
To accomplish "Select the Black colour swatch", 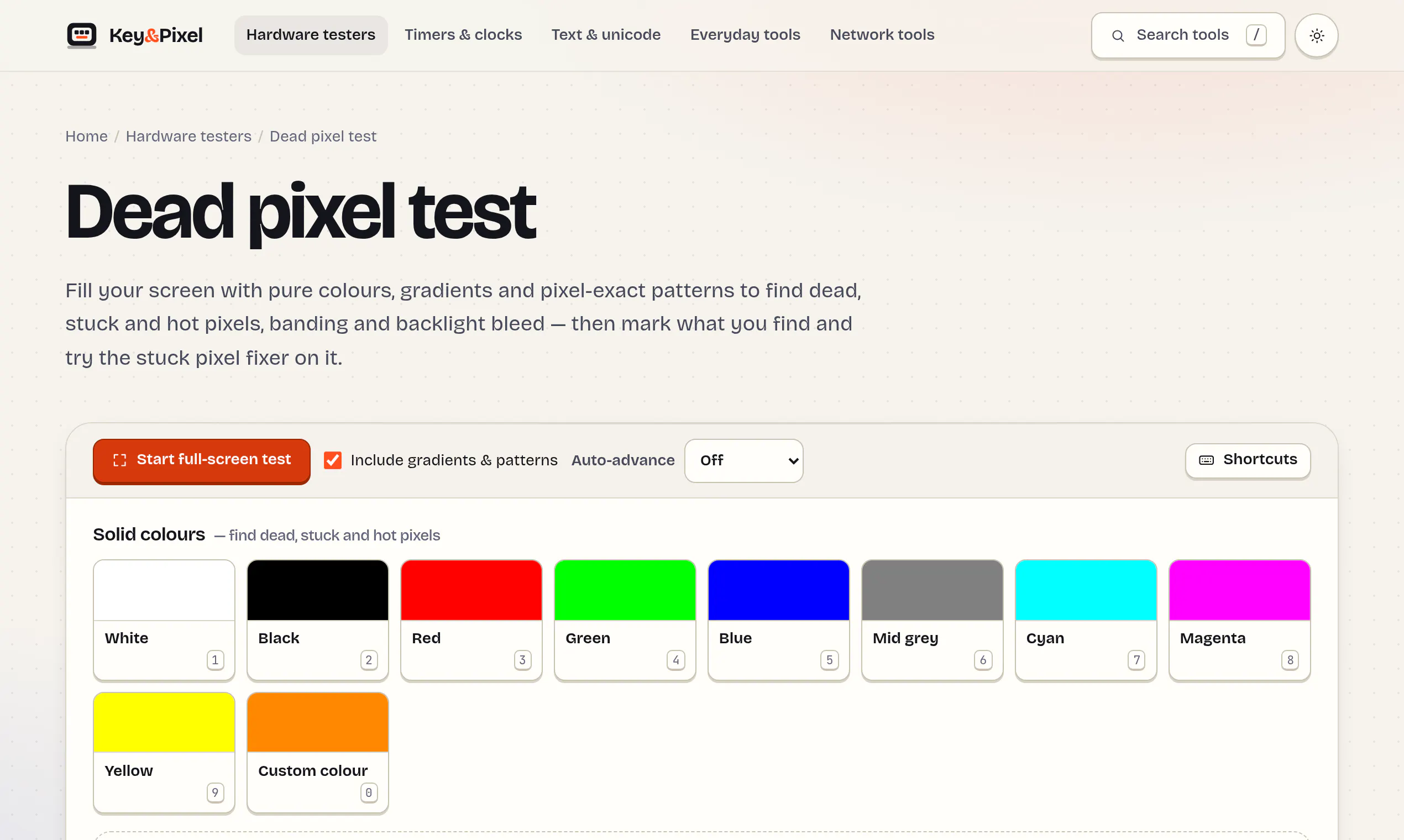I will 318,620.
